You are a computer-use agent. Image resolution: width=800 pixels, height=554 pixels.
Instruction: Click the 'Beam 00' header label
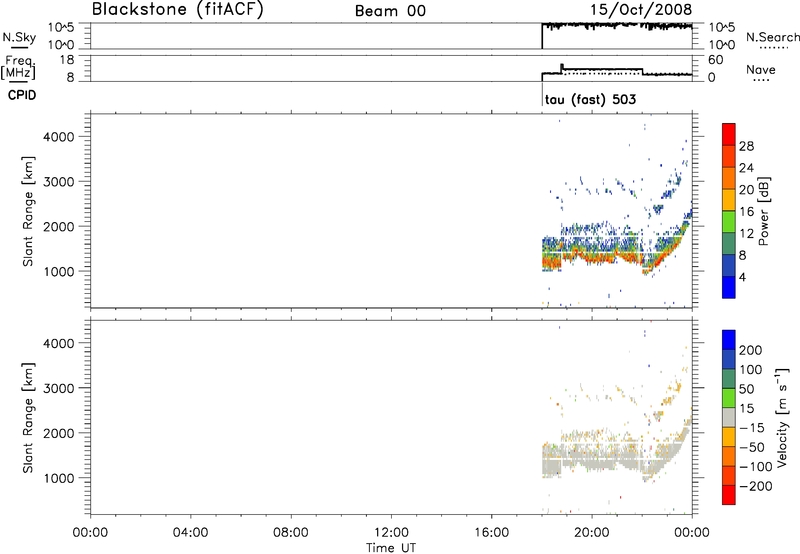[x=390, y=11]
